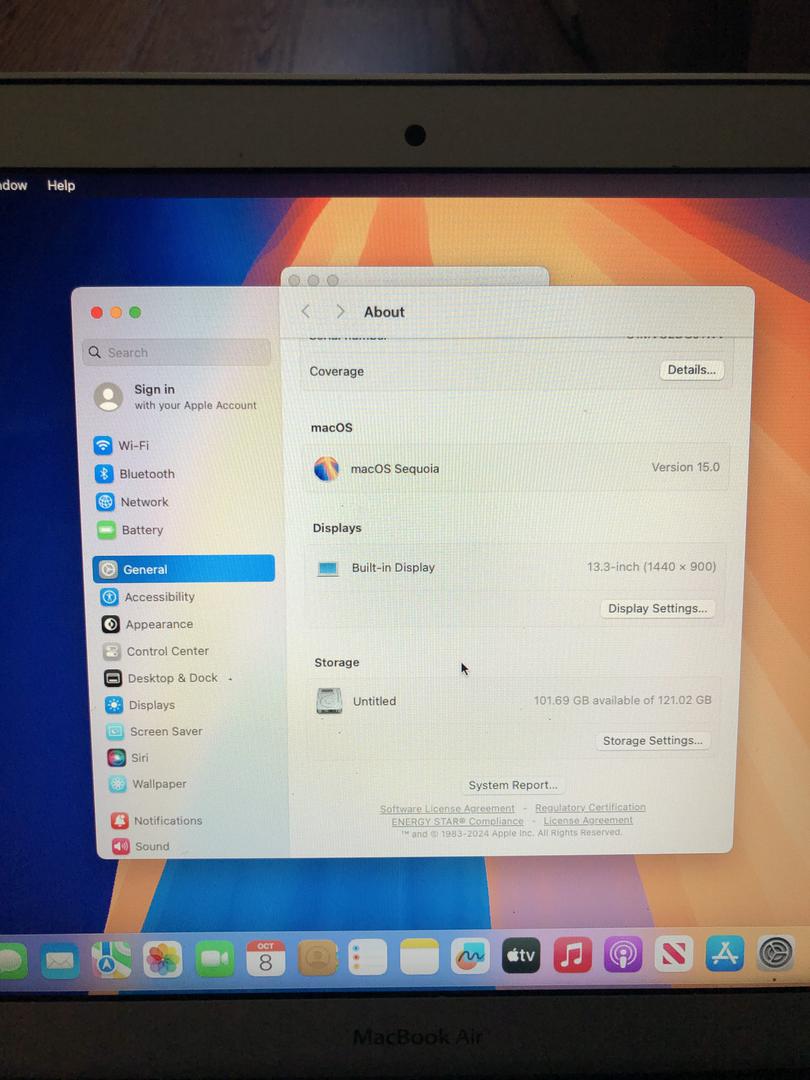Open Calendar showing Oct 8
The image size is (810, 1080).
265,958
